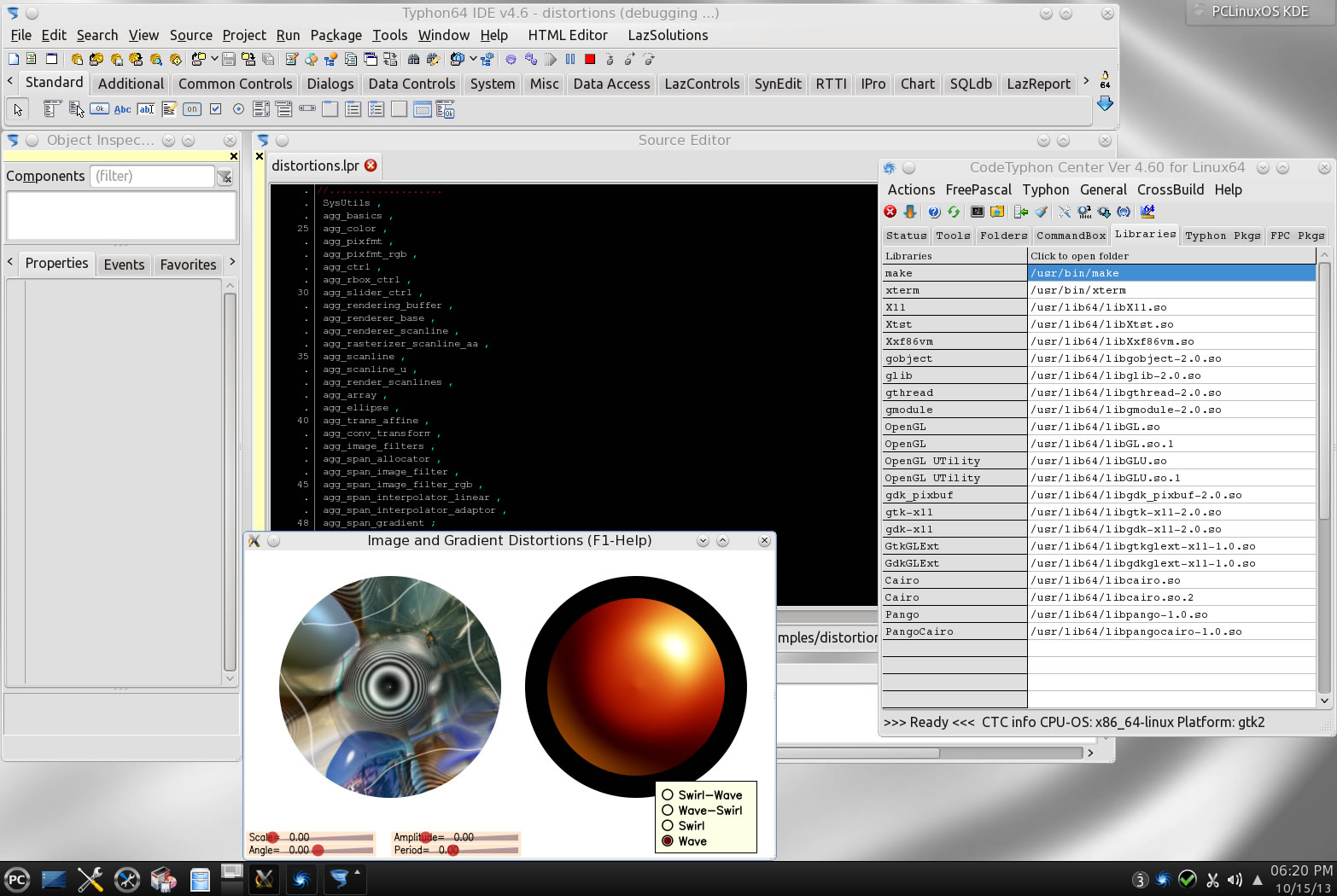Switch to the Common Controls palette tab
Screen dimensions: 1337x896
point(236,84)
